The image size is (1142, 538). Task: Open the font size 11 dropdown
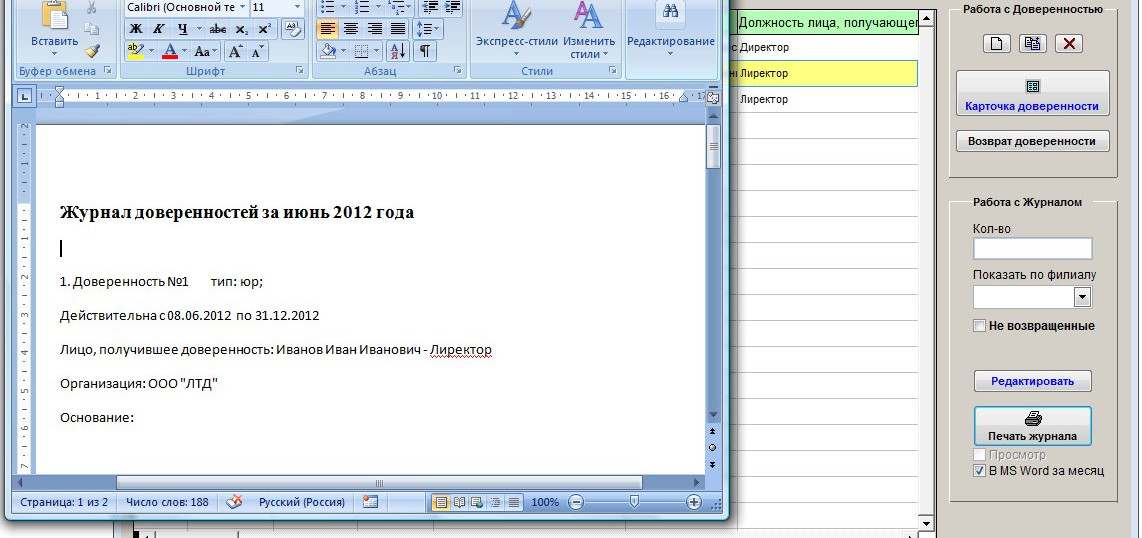pyautogui.click(x=297, y=7)
